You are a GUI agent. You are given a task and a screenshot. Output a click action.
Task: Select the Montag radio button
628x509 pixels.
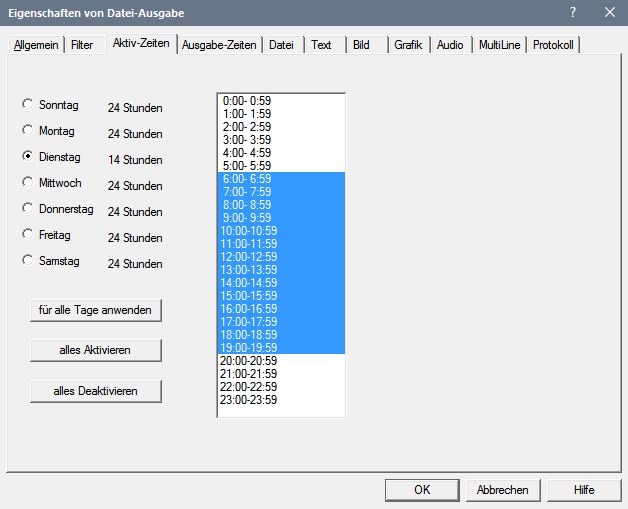click(x=28, y=130)
